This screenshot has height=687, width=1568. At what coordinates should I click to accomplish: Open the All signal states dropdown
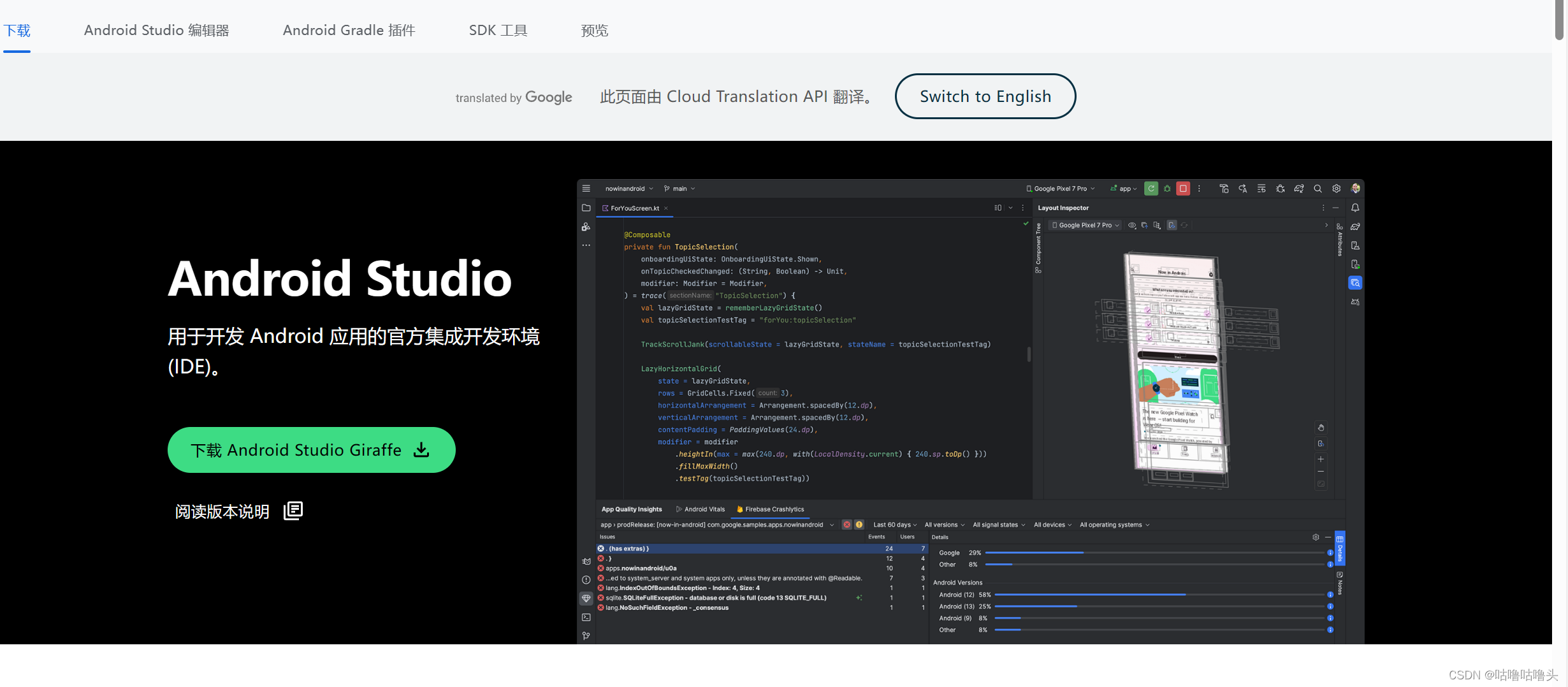999,524
